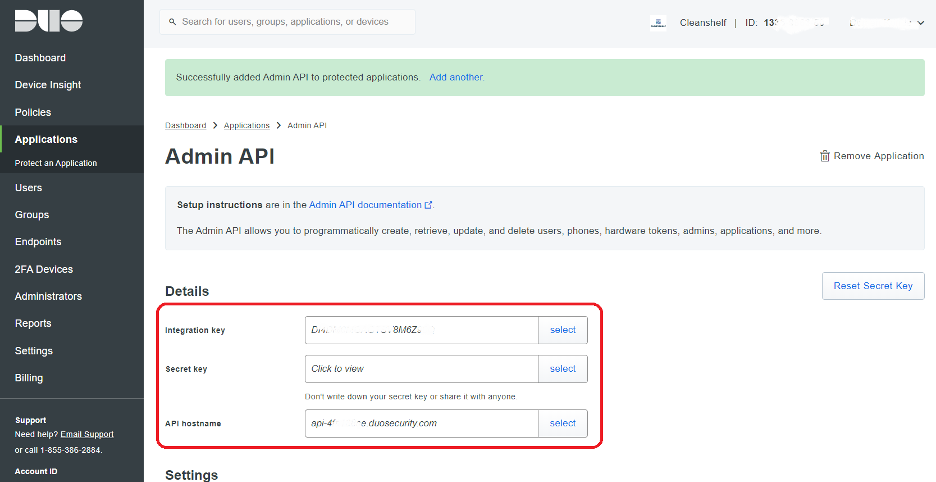Click select next to Secret key

click(x=563, y=369)
